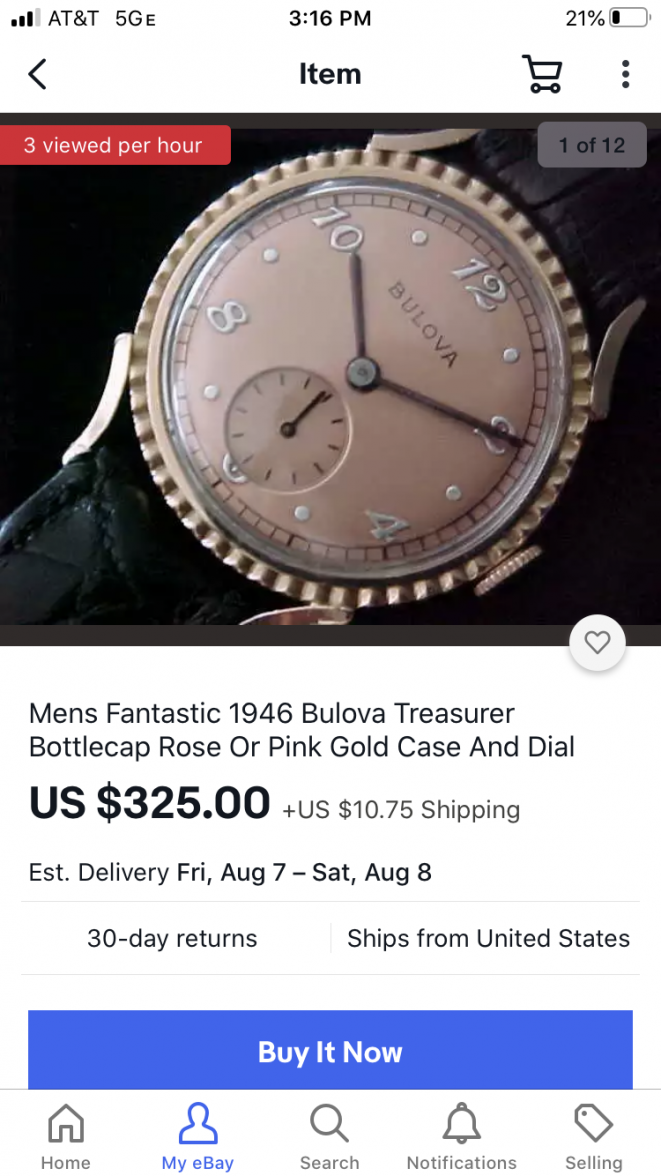The height and width of the screenshot is (1176, 661).
Task: Tap the US $325.00 price
Action: [x=149, y=802]
